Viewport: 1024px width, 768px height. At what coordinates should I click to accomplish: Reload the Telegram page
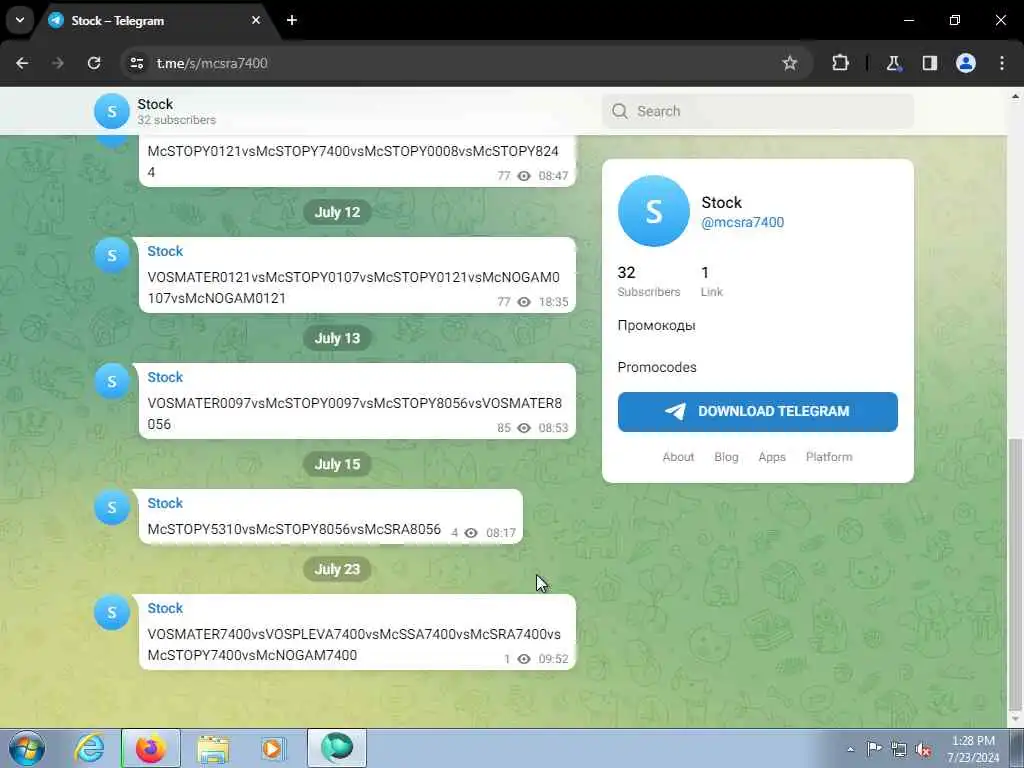click(94, 63)
